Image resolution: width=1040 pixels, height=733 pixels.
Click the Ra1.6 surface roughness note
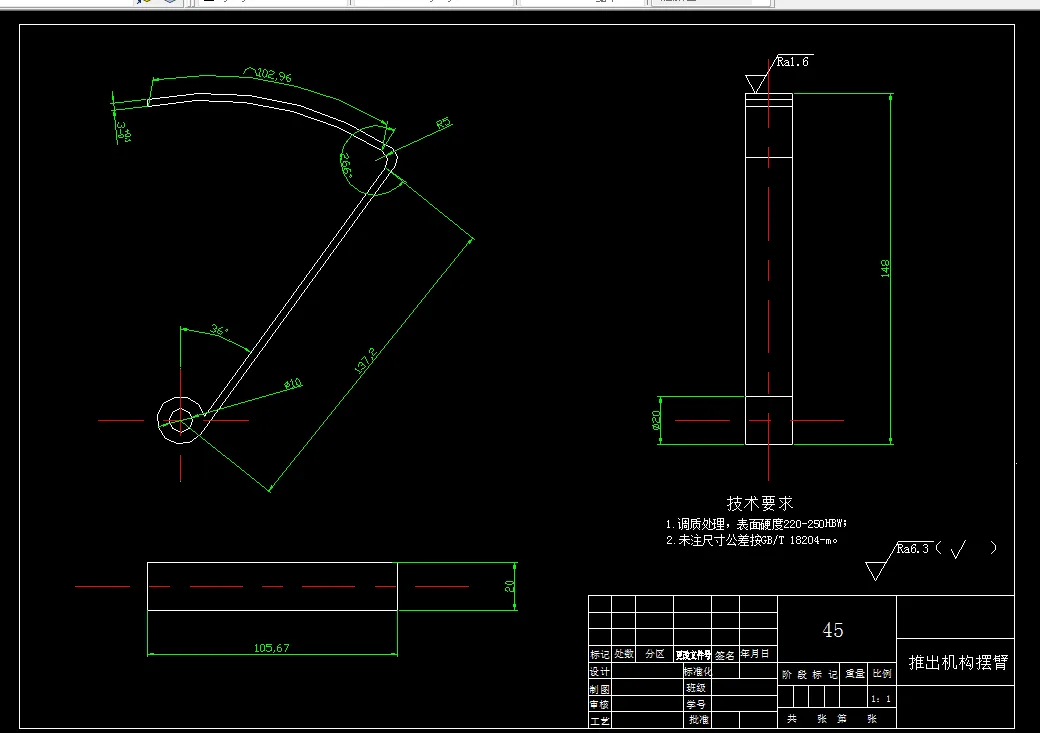[x=793, y=62]
